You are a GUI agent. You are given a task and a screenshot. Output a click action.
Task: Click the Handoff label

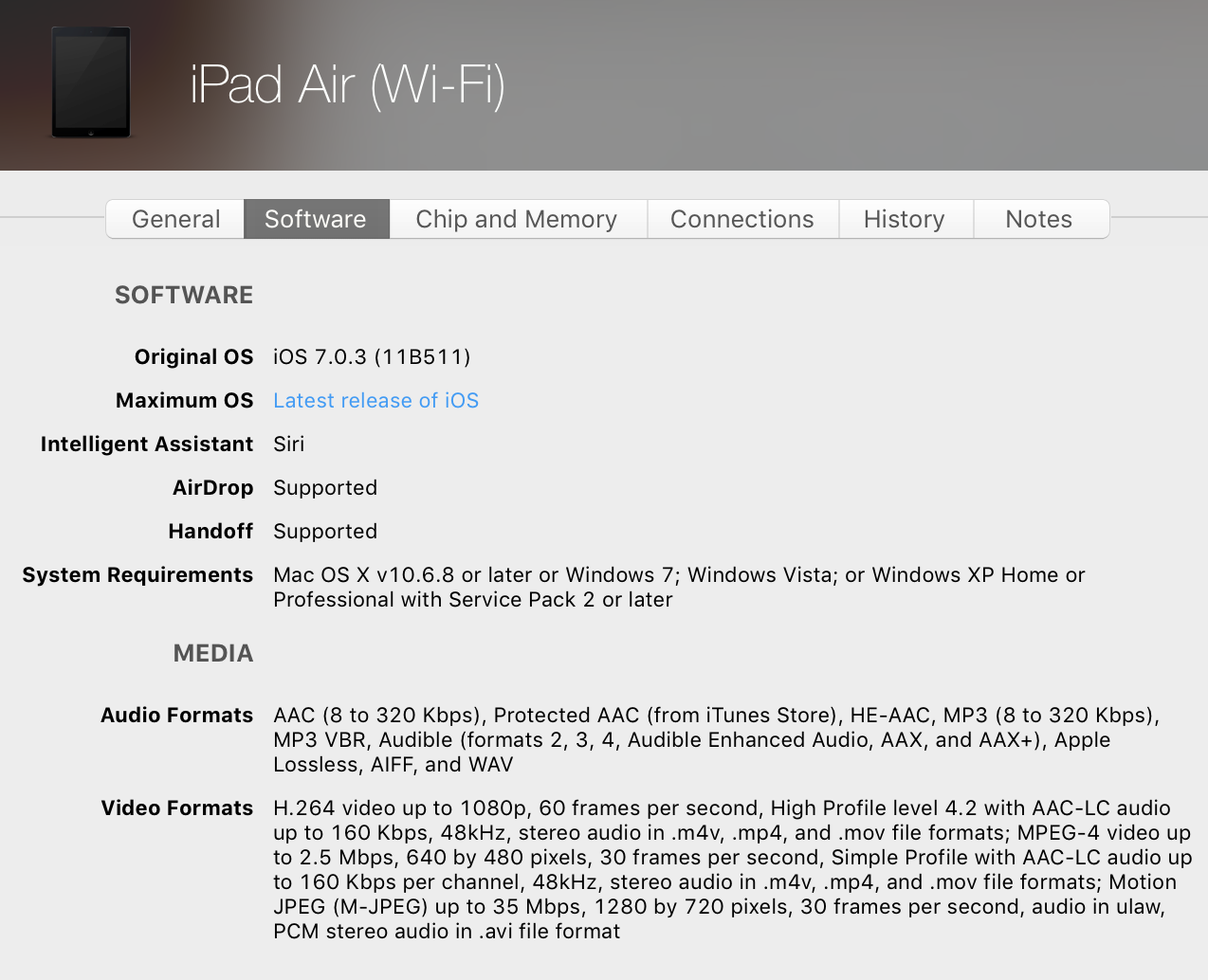[x=210, y=532]
